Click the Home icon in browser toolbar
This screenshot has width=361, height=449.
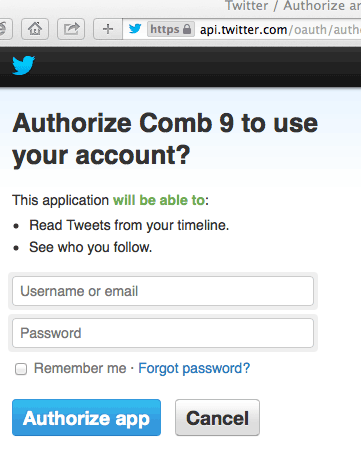pos(35,29)
